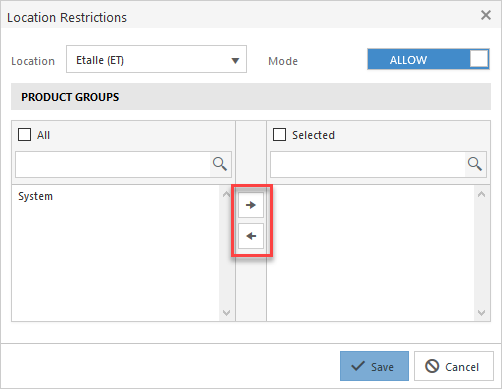Check the All checkbox
Image resolution: width=502 pixels, height=389 pixels.
coord(24,135)
